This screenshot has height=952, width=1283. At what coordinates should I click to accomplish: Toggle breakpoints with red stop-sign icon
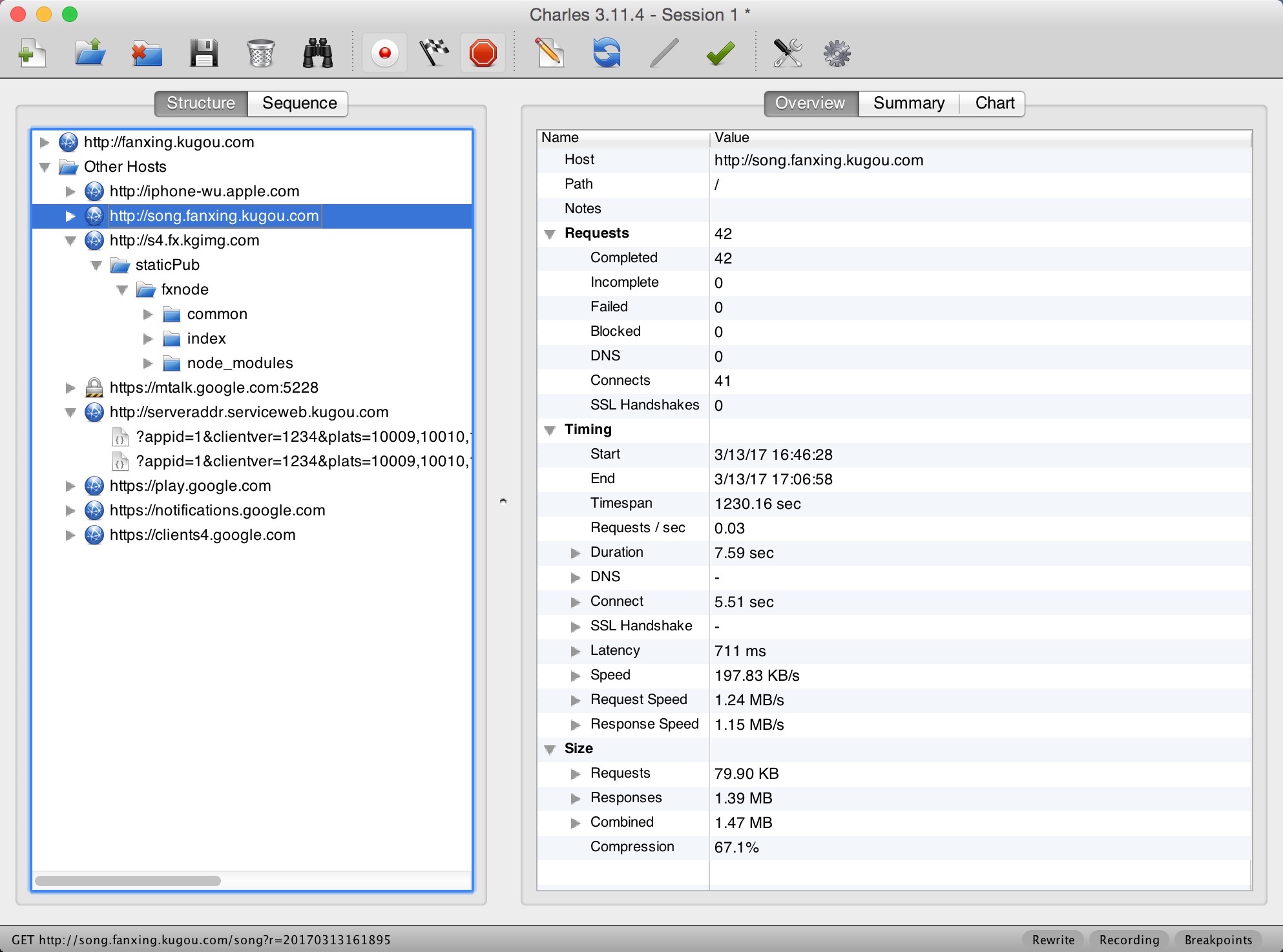coord(483,54)
